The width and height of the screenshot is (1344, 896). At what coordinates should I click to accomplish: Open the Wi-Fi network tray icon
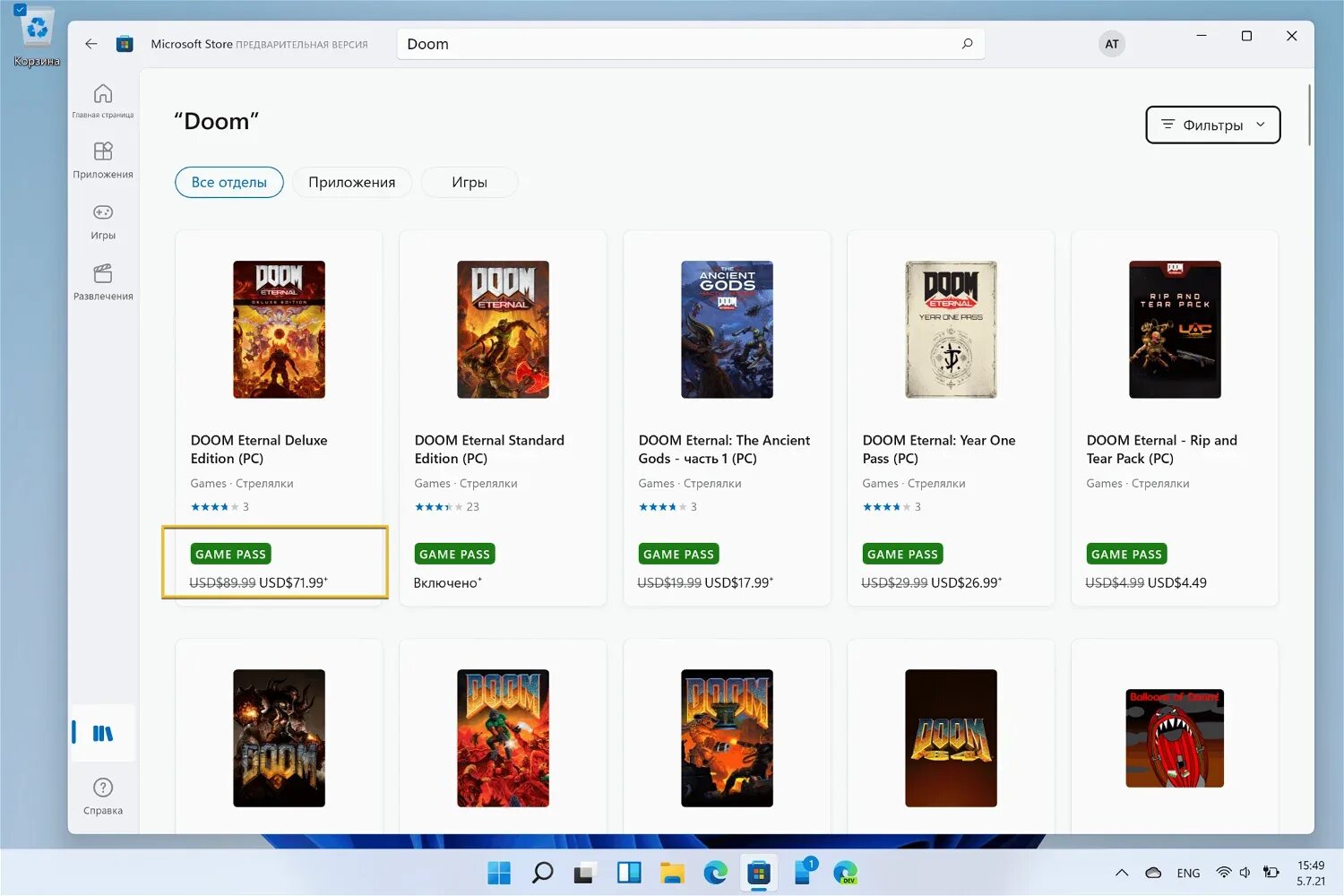click(1223, 873)
